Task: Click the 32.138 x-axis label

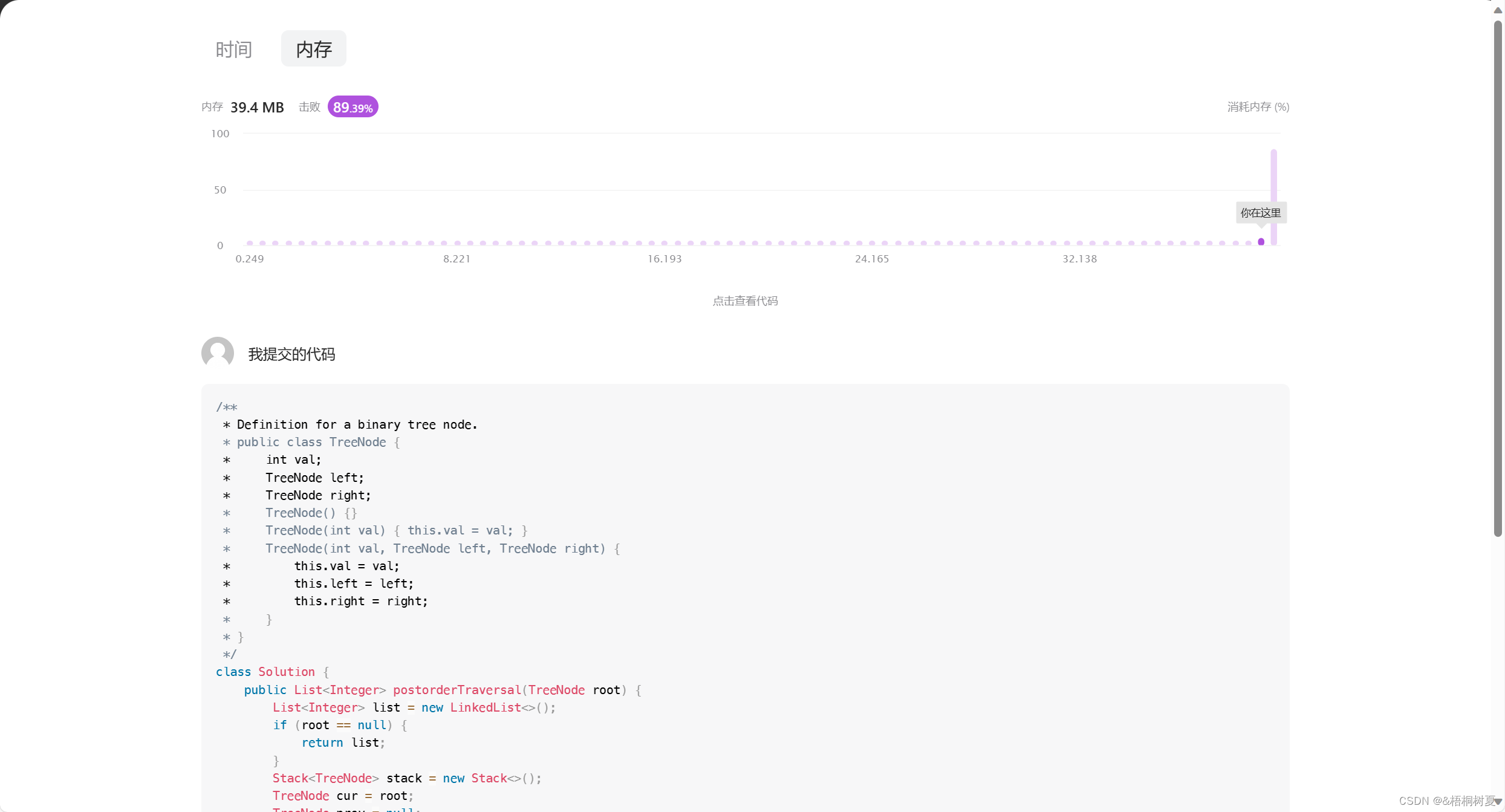Action: coord(1079,259)
